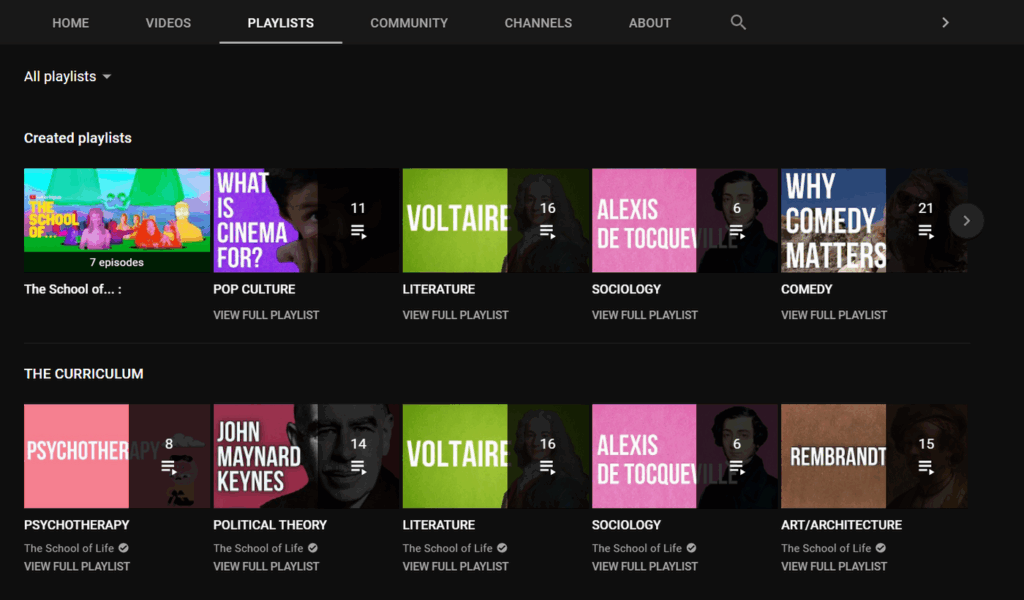
Task: Open the What Is Cinema For thumbnail
Action: tap(306, 220)
